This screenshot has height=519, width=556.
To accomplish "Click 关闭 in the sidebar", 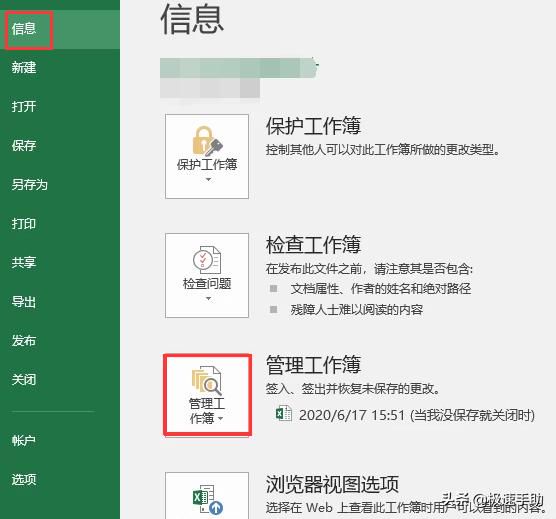I will click(24, 380).
